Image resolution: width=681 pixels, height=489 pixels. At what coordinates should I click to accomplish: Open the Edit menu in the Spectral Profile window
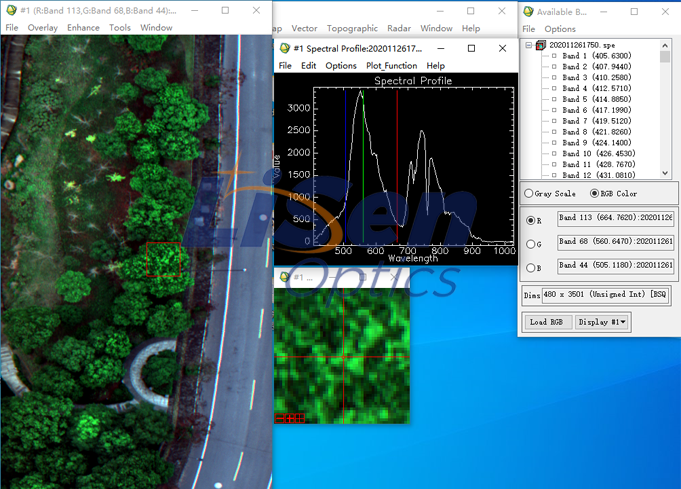tap(308, 66)
